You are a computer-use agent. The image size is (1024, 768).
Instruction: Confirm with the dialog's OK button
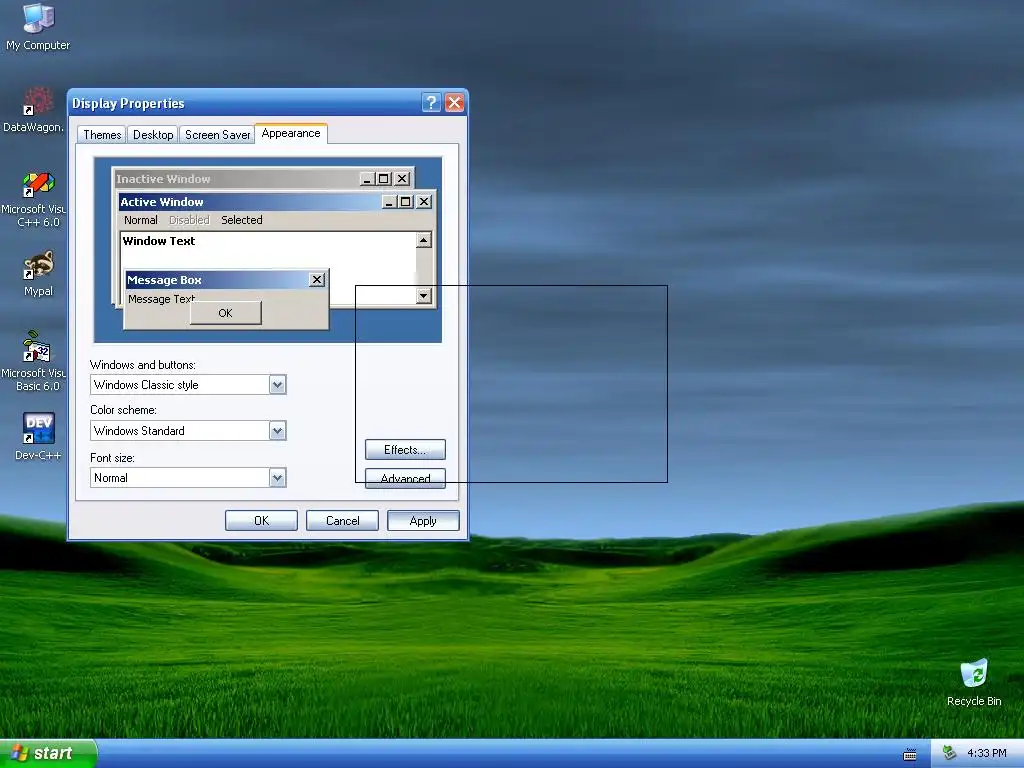click(261, 520)
